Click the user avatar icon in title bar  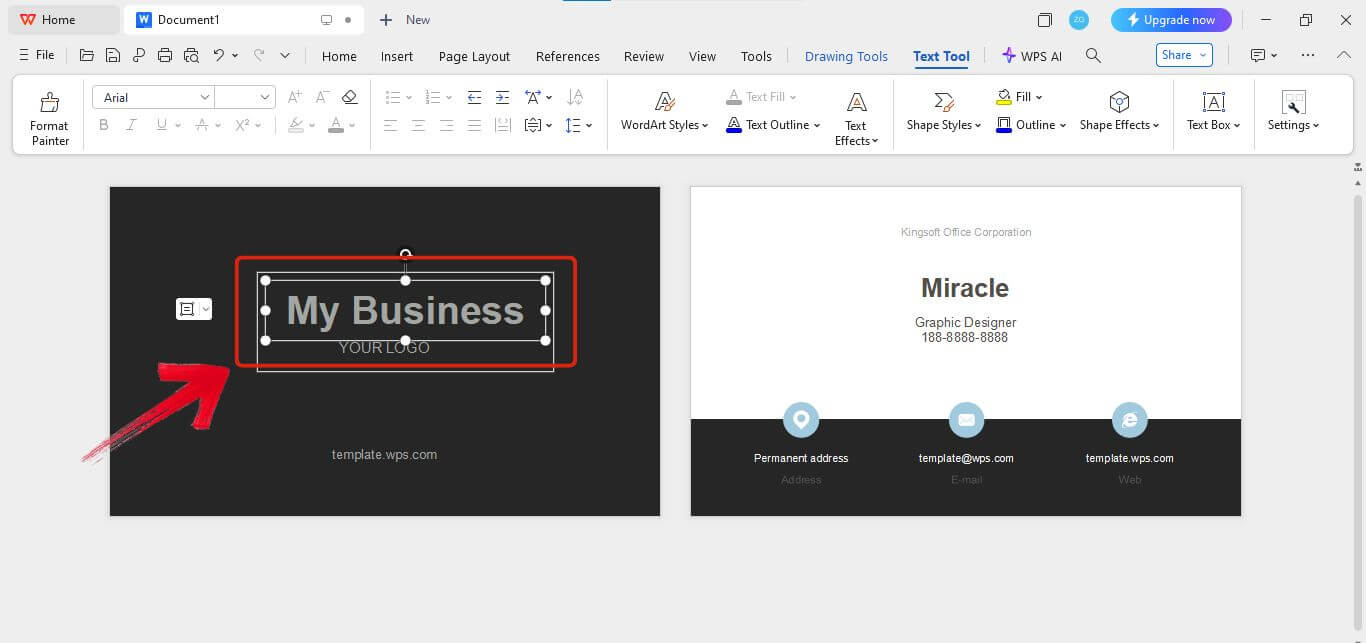(x=1078, y=20)
